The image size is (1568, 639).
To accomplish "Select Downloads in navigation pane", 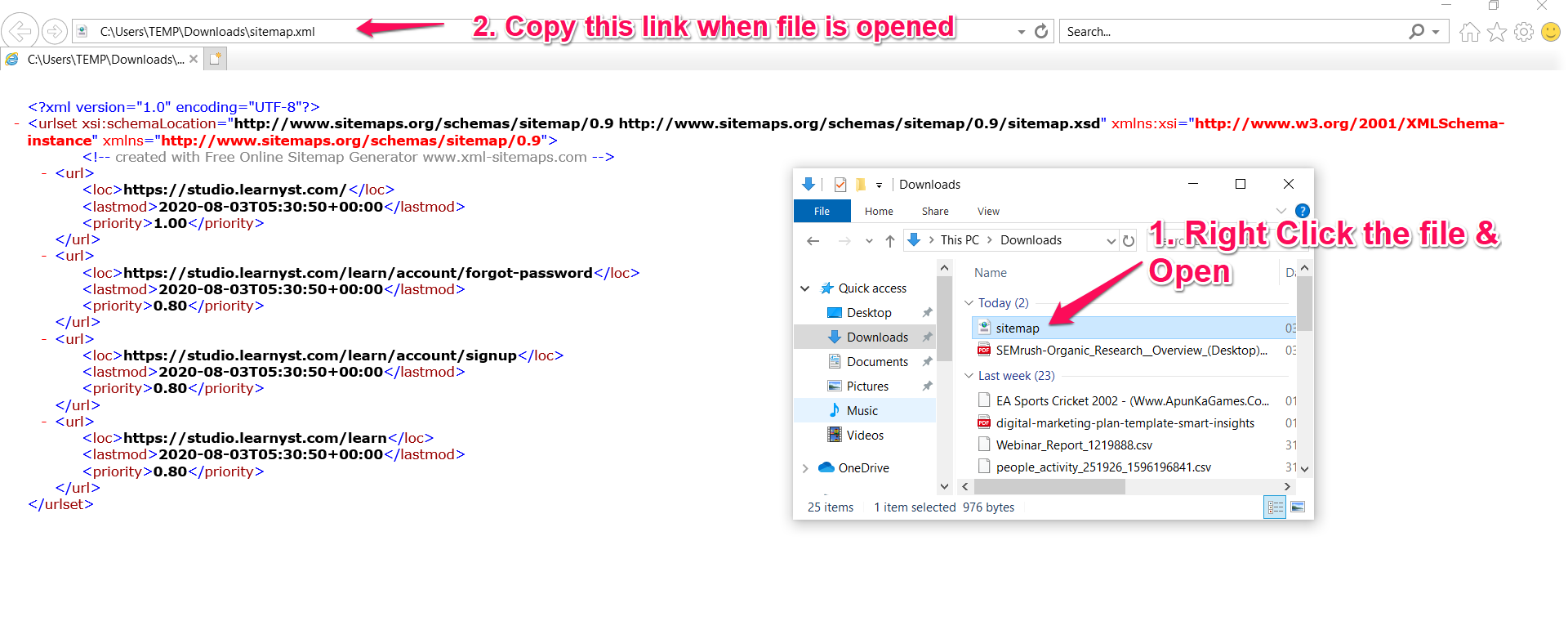I will tap(877, 337).
